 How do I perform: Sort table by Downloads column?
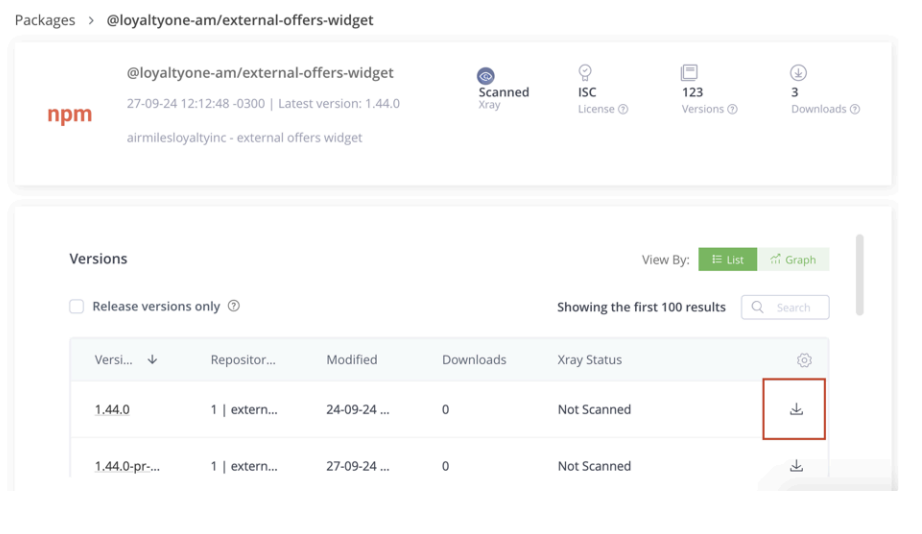pos(474,360)
